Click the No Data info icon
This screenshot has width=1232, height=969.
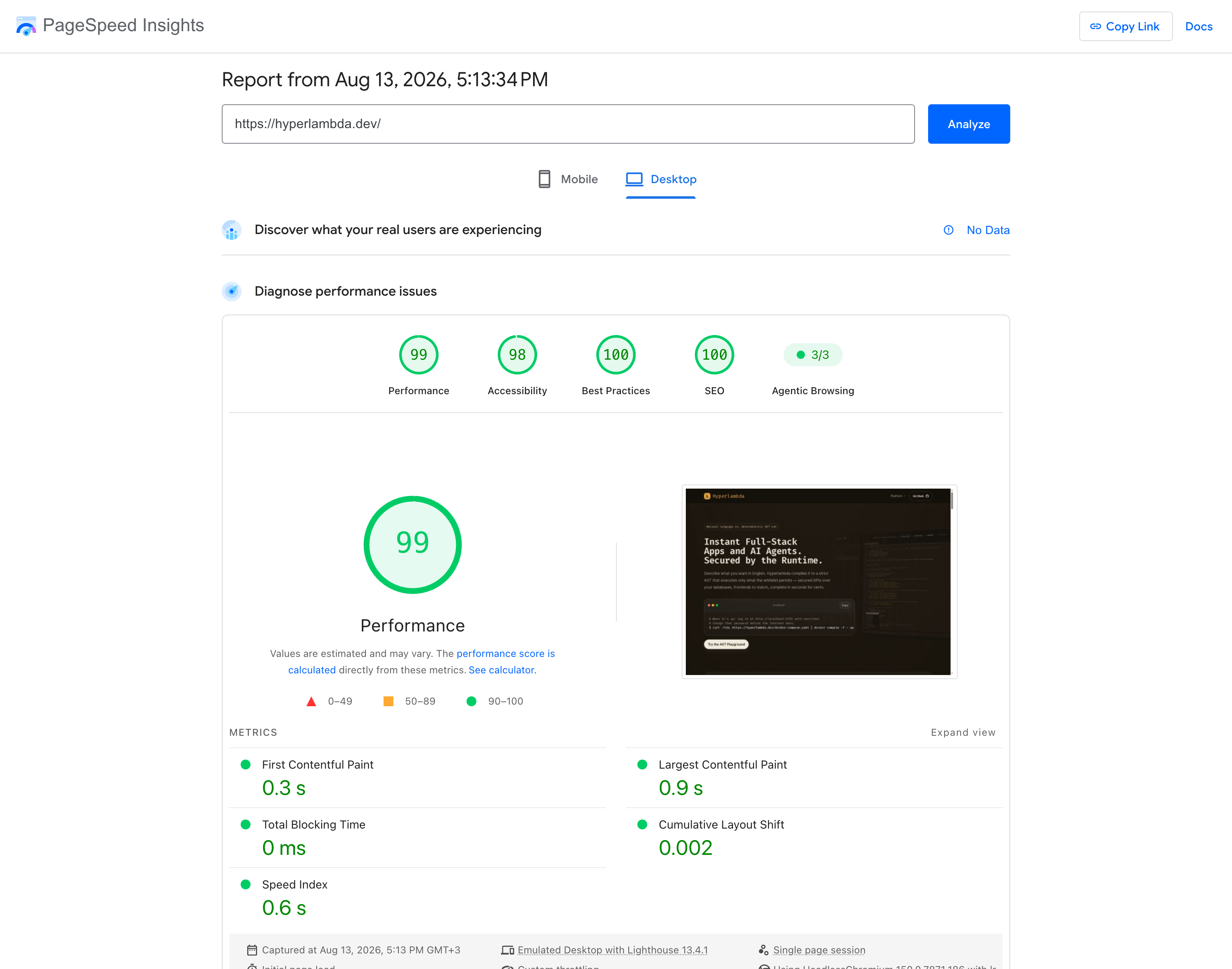948,230
